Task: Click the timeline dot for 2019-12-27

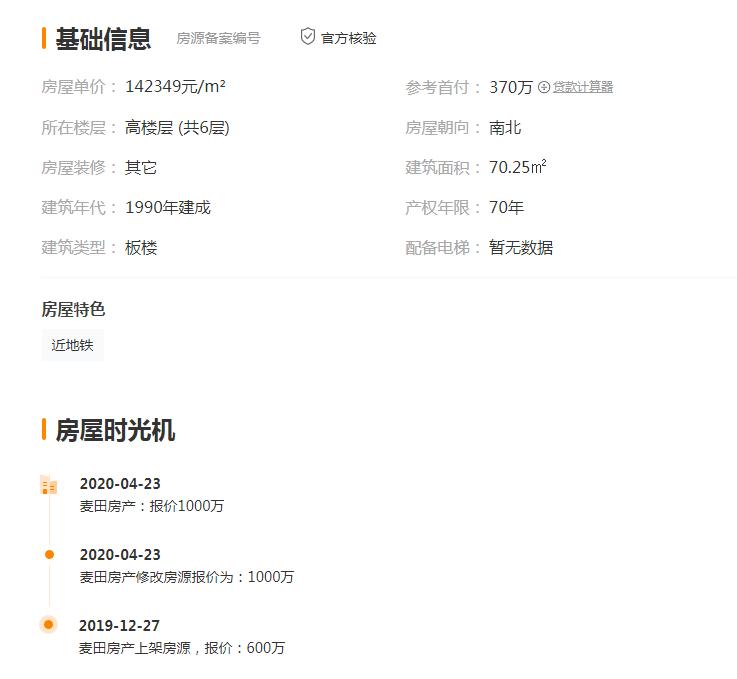Action: pos(48,624)
